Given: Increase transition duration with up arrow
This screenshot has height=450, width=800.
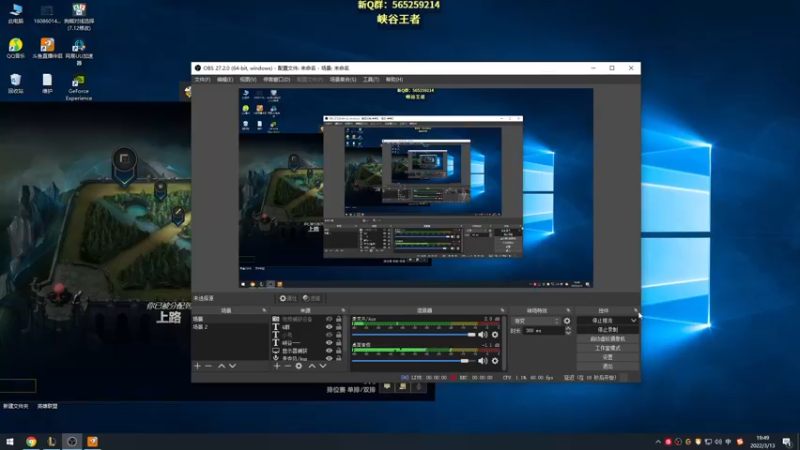Looking at the screenshot, I should click(568, 329).
